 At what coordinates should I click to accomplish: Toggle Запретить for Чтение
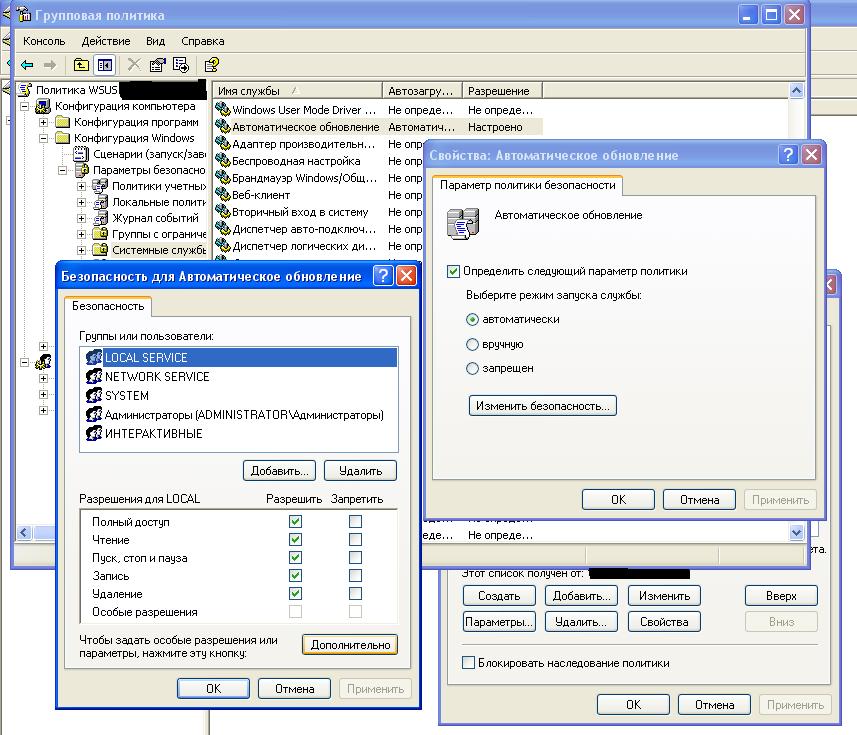[355, 539]
